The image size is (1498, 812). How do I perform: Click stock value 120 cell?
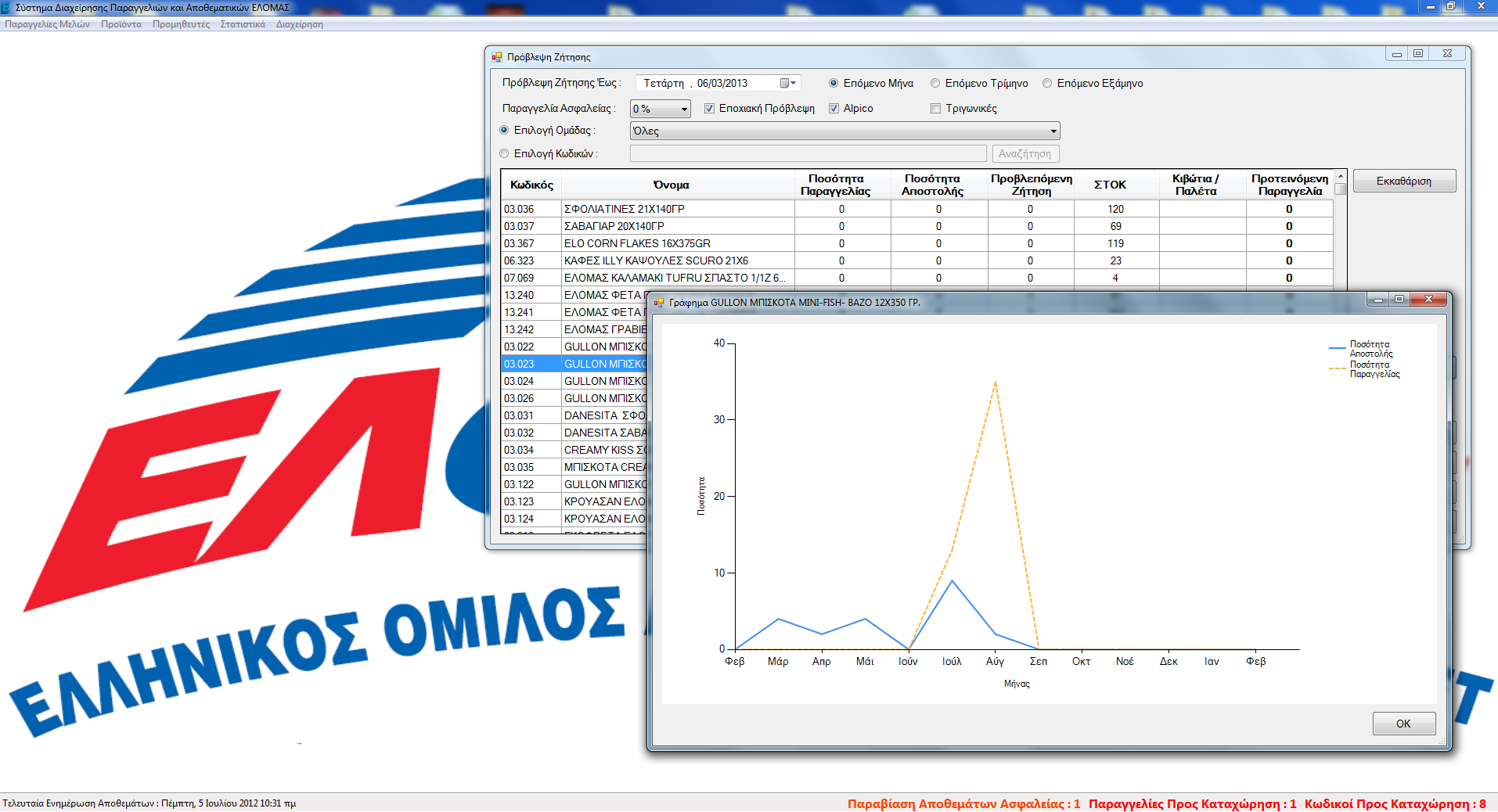pyautogui.click(x=1116, y=209)
